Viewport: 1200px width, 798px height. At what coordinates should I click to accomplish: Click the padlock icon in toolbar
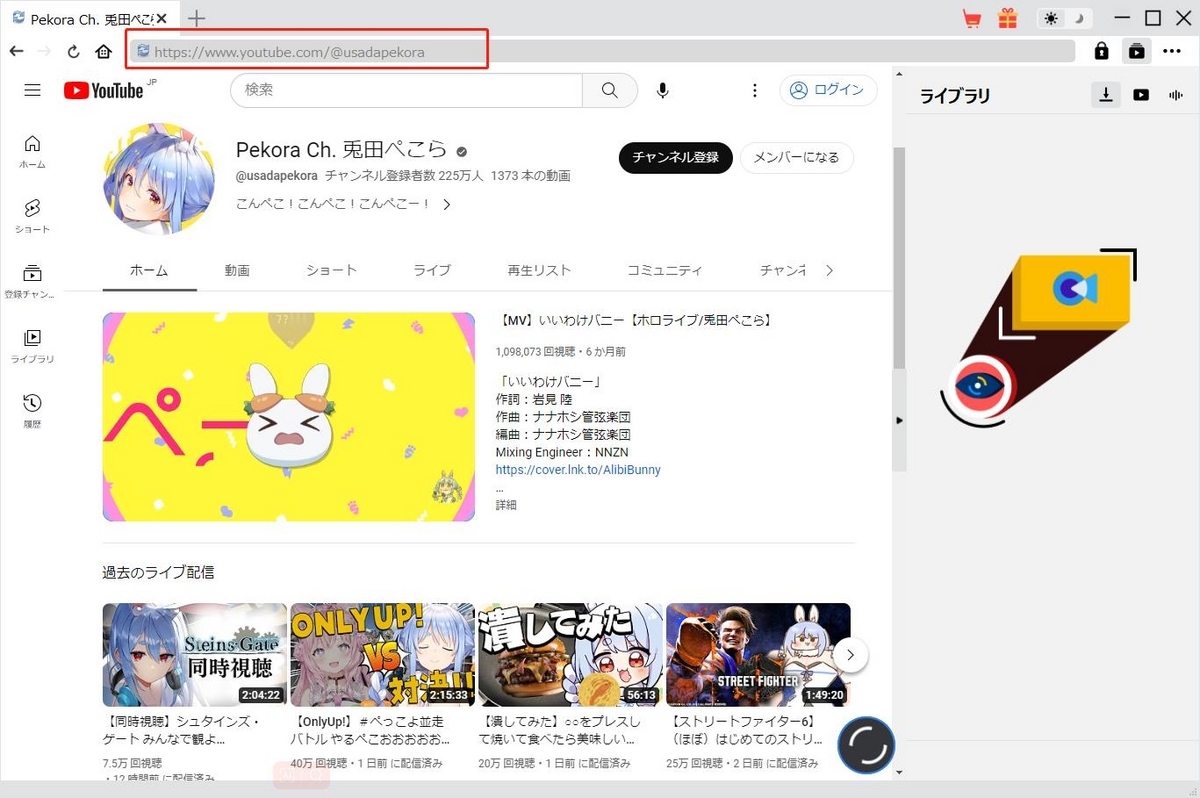click(1101, 51)
